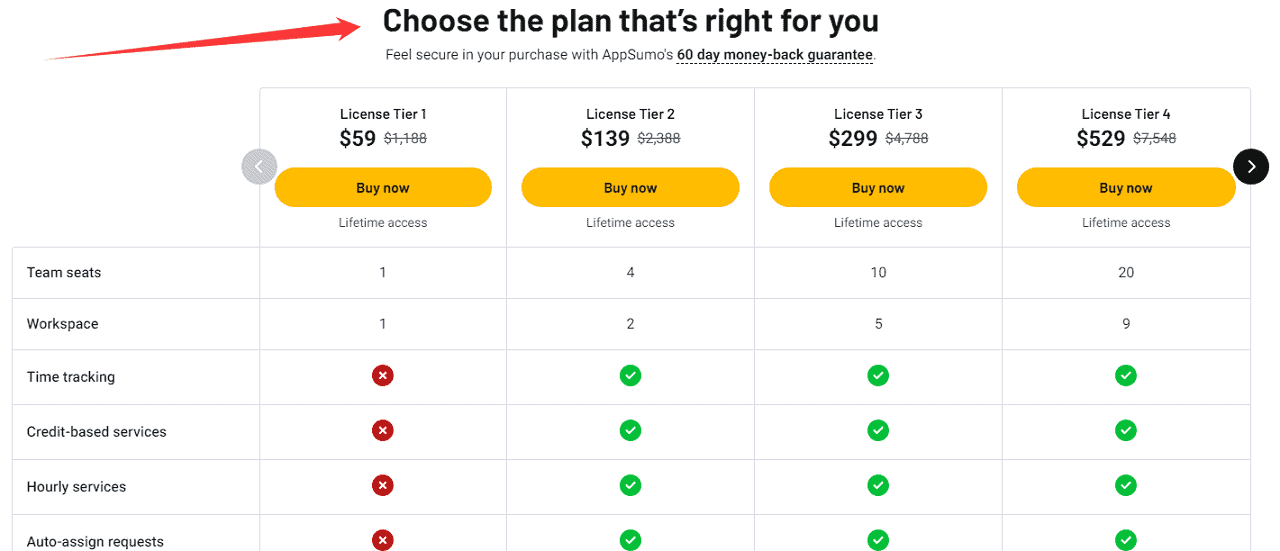Click the Tier 3 Auto-assign requests checkmark
This screenshot has width=1280, height=551.
878,541
